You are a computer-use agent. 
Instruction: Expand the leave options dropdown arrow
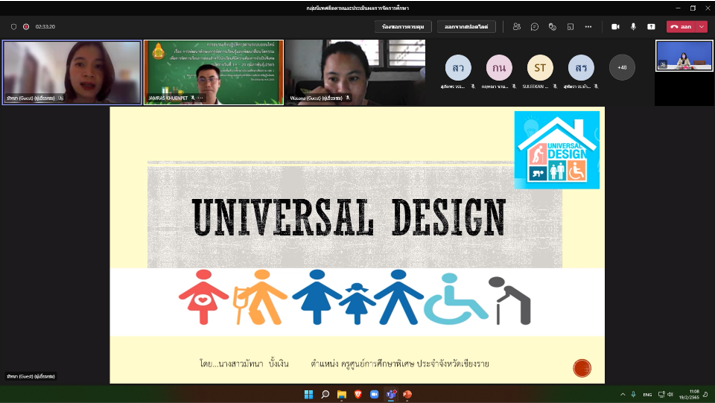tap(702, 27)
